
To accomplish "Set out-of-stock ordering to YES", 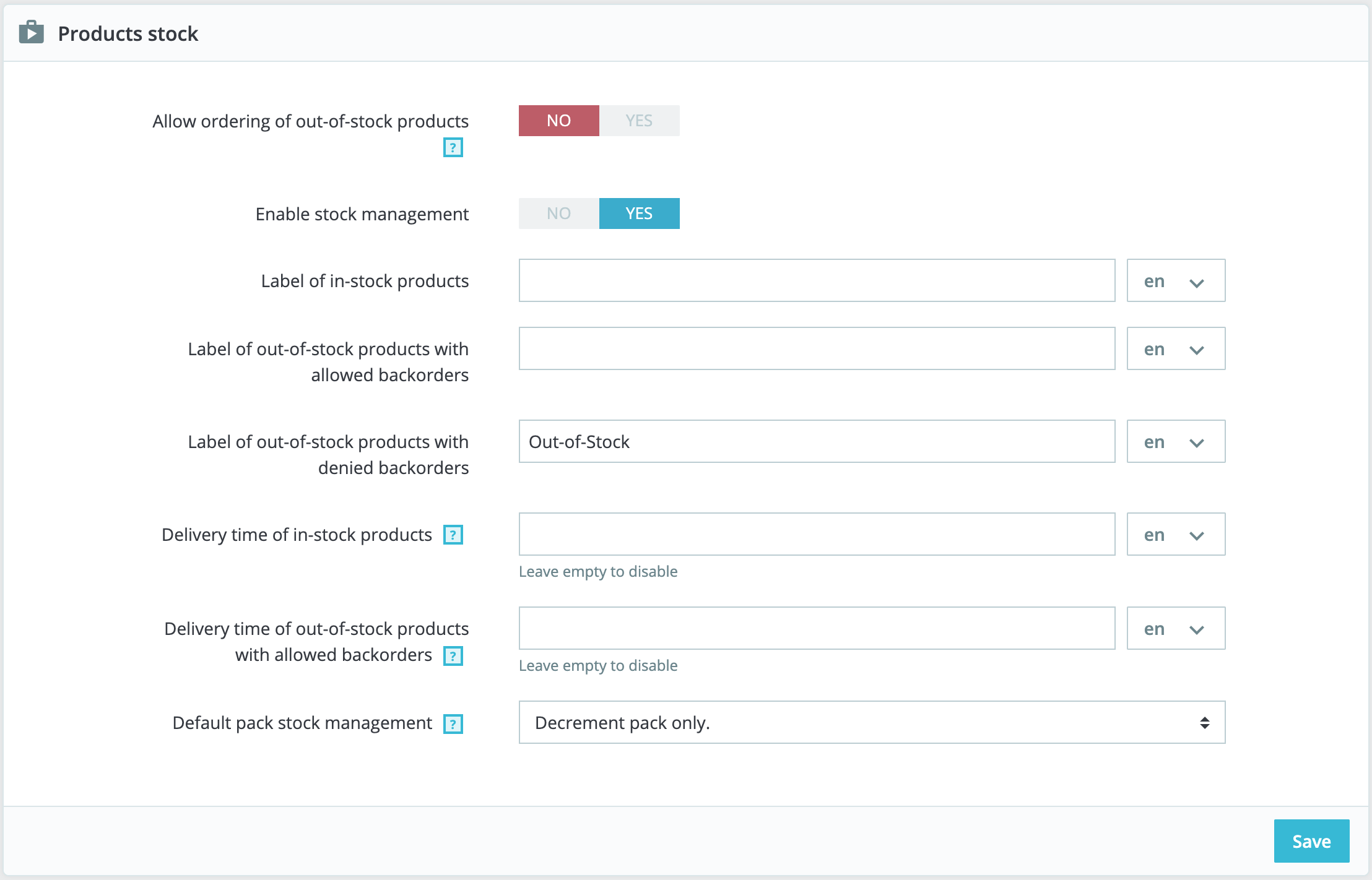I will tap(640, 121).
